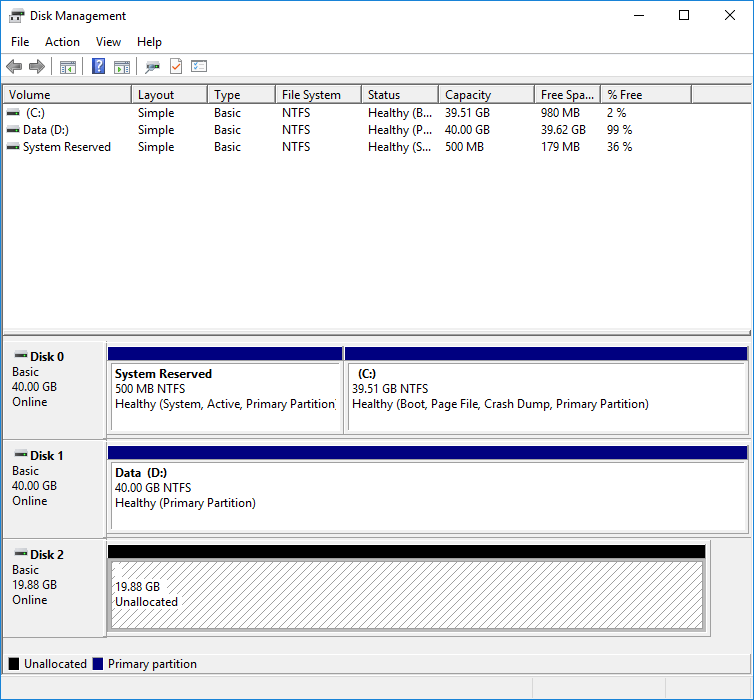This screenshot has height=700, width=754.
Task: Select the (C:) volume row name
Action: point(35,113)
